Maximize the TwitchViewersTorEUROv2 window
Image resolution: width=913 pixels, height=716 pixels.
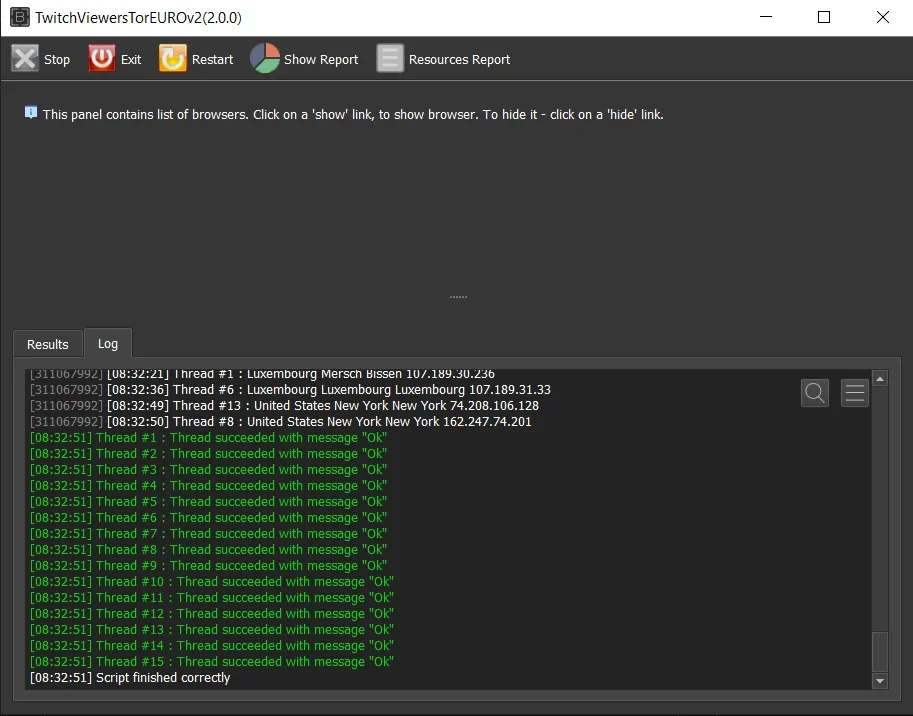pyautogui.click(x=824, y=17)
